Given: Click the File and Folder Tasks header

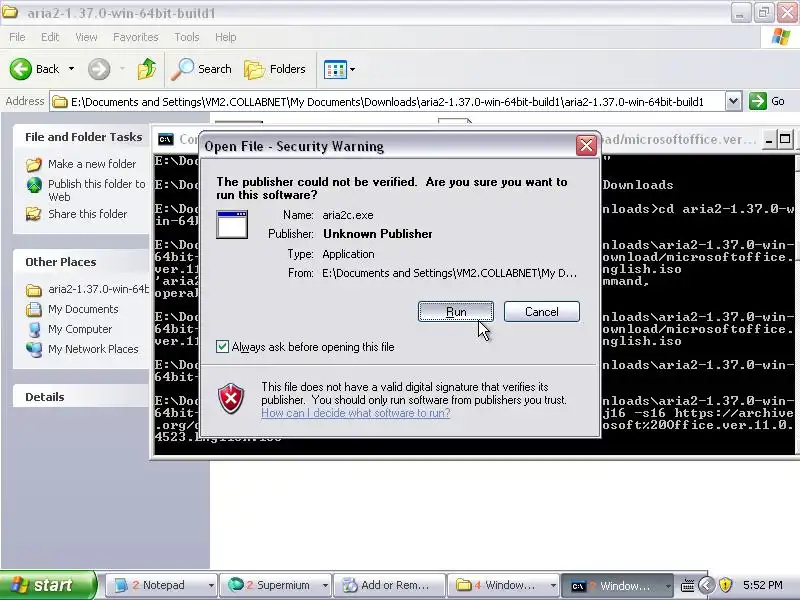Looking at the screenshot, I should point(82,137).
